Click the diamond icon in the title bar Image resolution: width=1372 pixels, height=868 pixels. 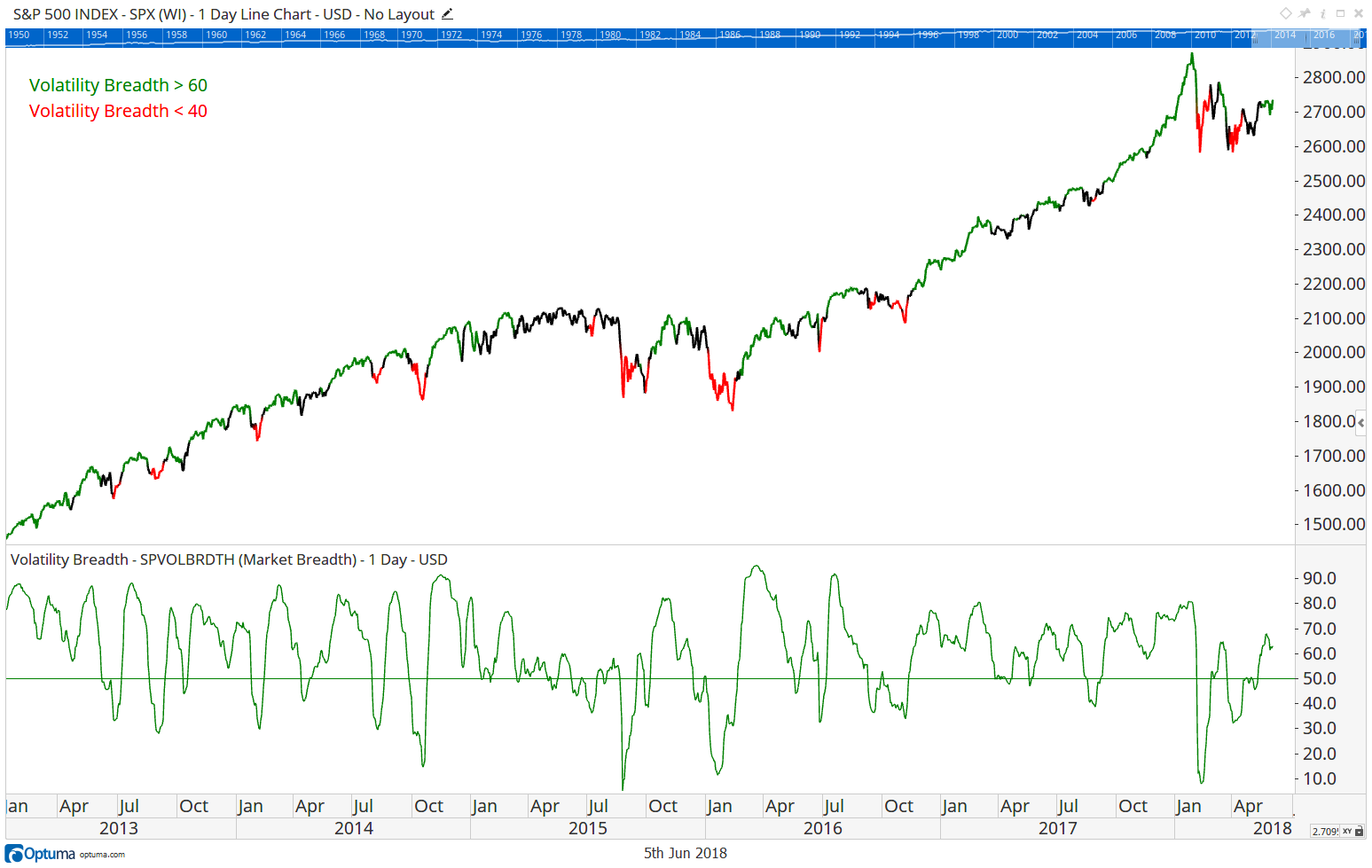(x=1286, y=13)
